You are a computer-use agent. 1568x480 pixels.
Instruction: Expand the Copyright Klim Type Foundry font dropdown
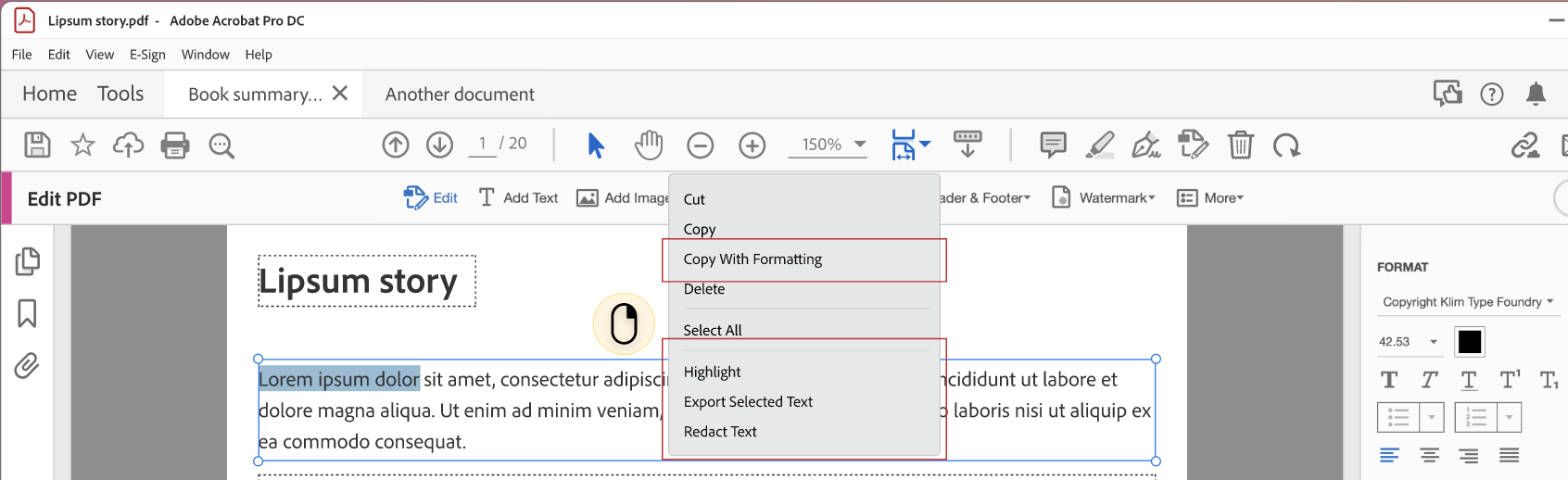[1468, 302]
